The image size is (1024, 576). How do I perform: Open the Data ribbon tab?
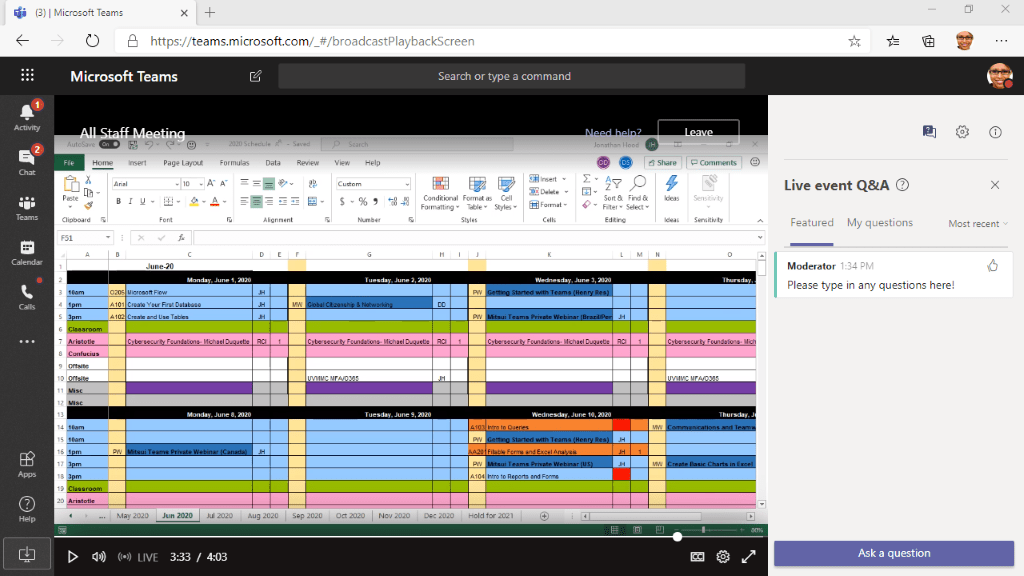273,163
